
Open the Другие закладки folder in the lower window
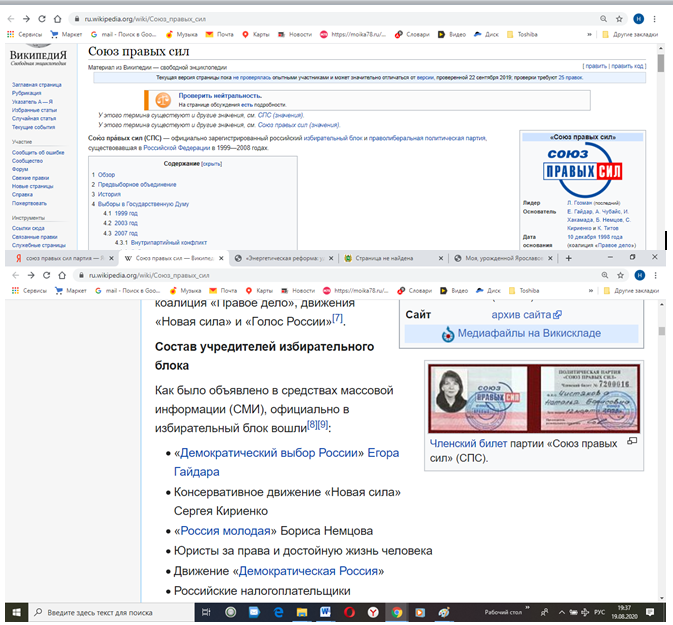[x=631, y=291]
